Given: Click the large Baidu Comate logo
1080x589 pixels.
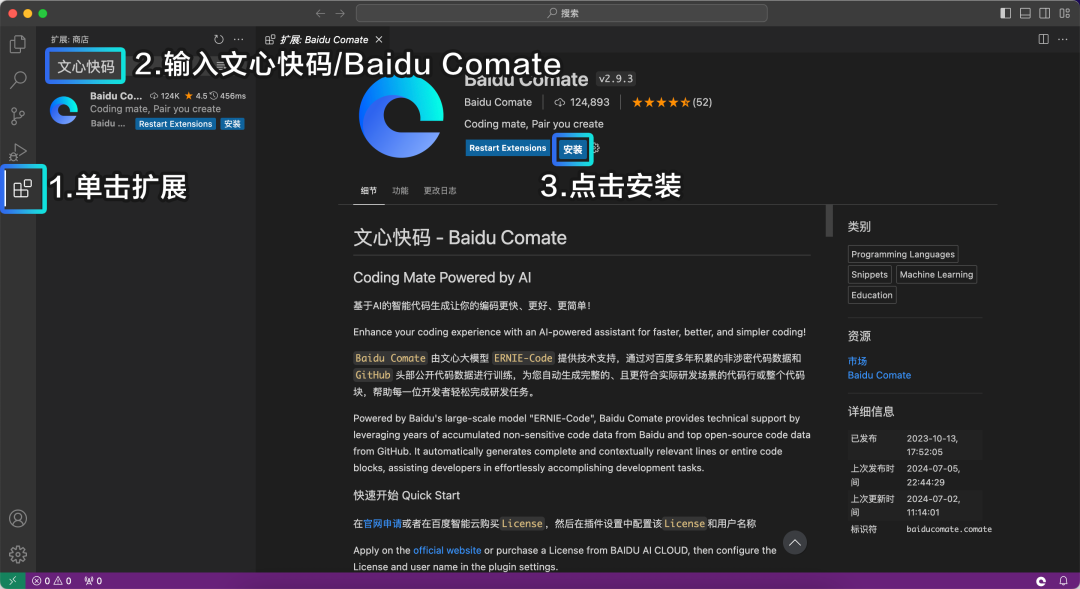Looking at the screenshot, I should 402,117.
